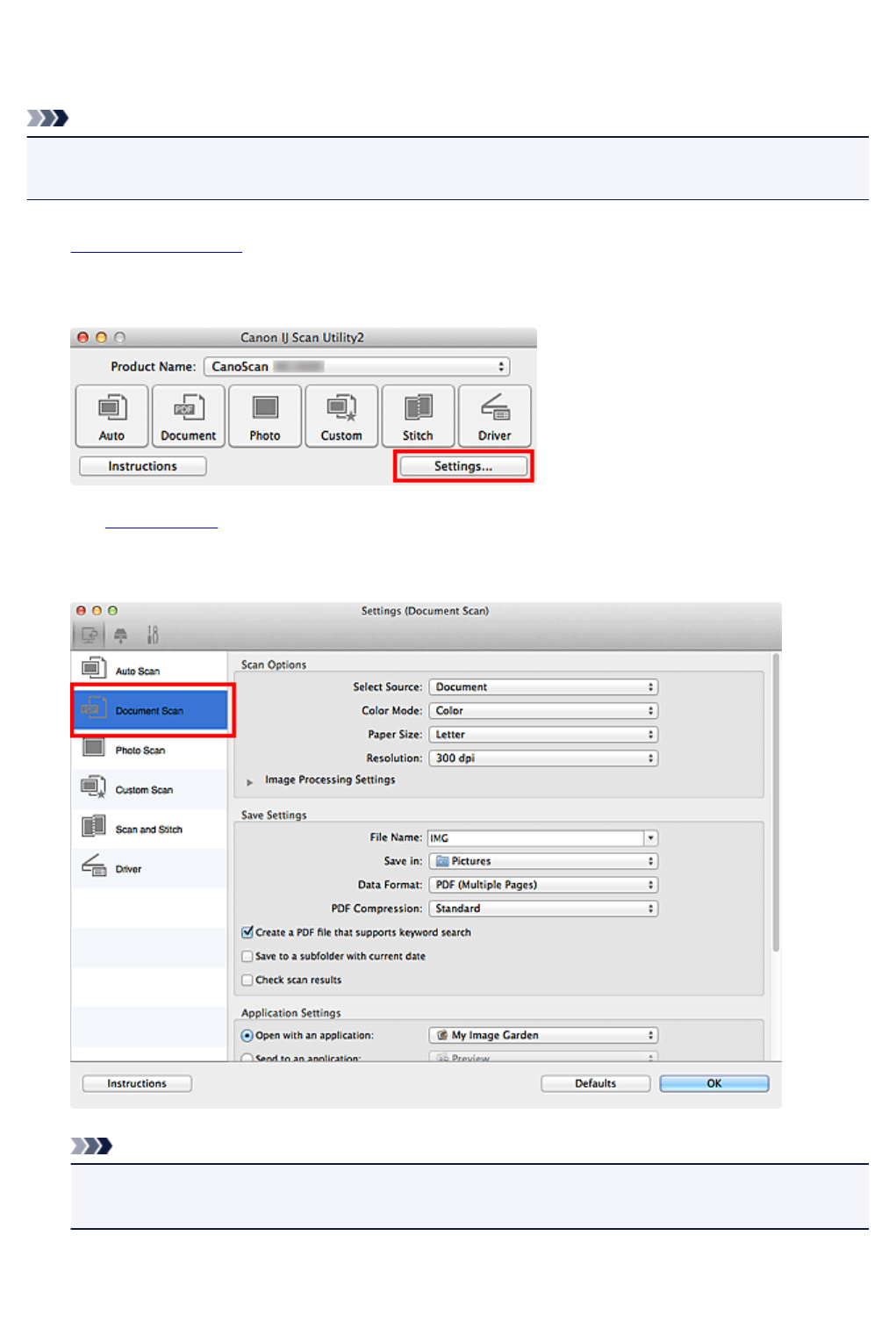
Task: Toggle Create a PDF file that supports keyword search
Action: click(247, 932)
